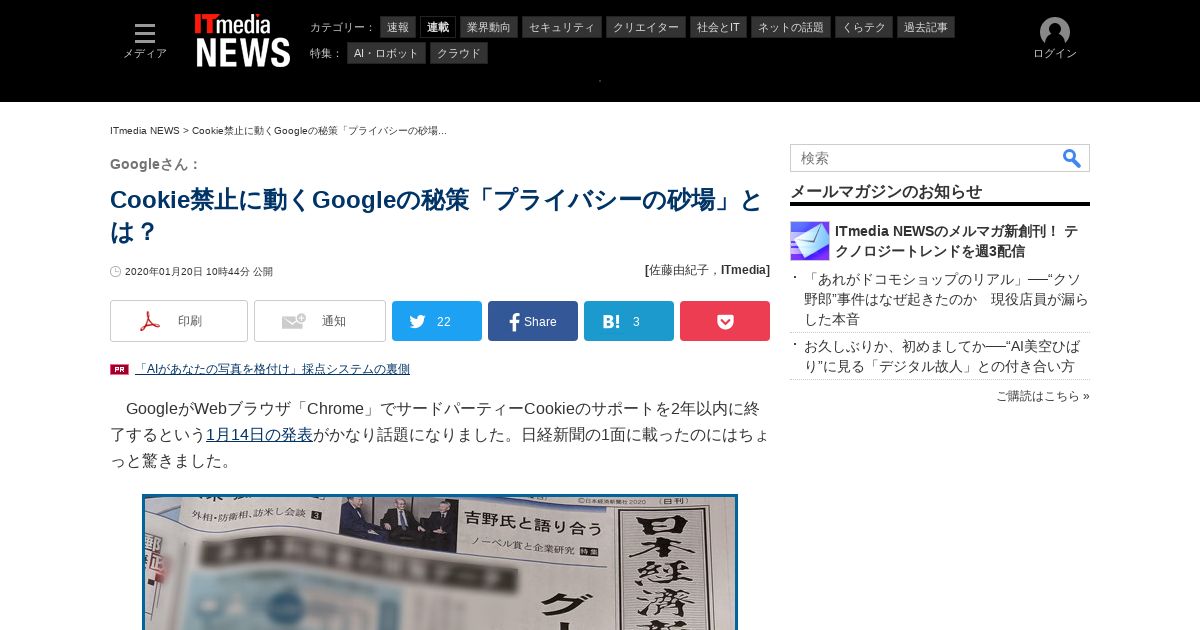Click the 通知 mail notification button
This screenshot has height=630, width=1200.
click(x=320, y=321)
